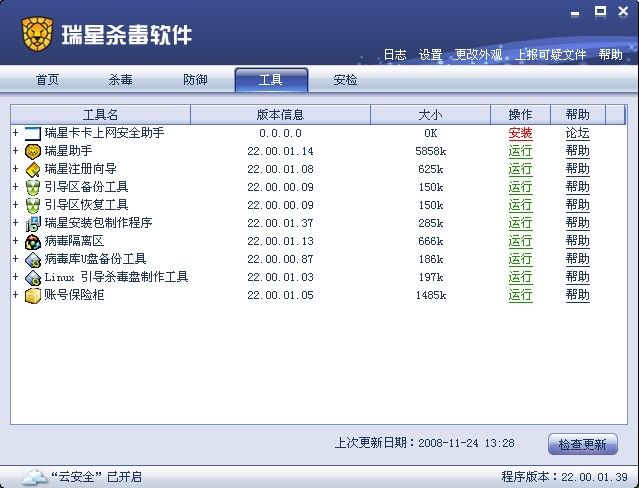Image resolution: width=639 pixels, height=488 pixels.
Task: Click the Linux 引导杀毒盘制作工具 icon
Action: click(x=33, y=277)
